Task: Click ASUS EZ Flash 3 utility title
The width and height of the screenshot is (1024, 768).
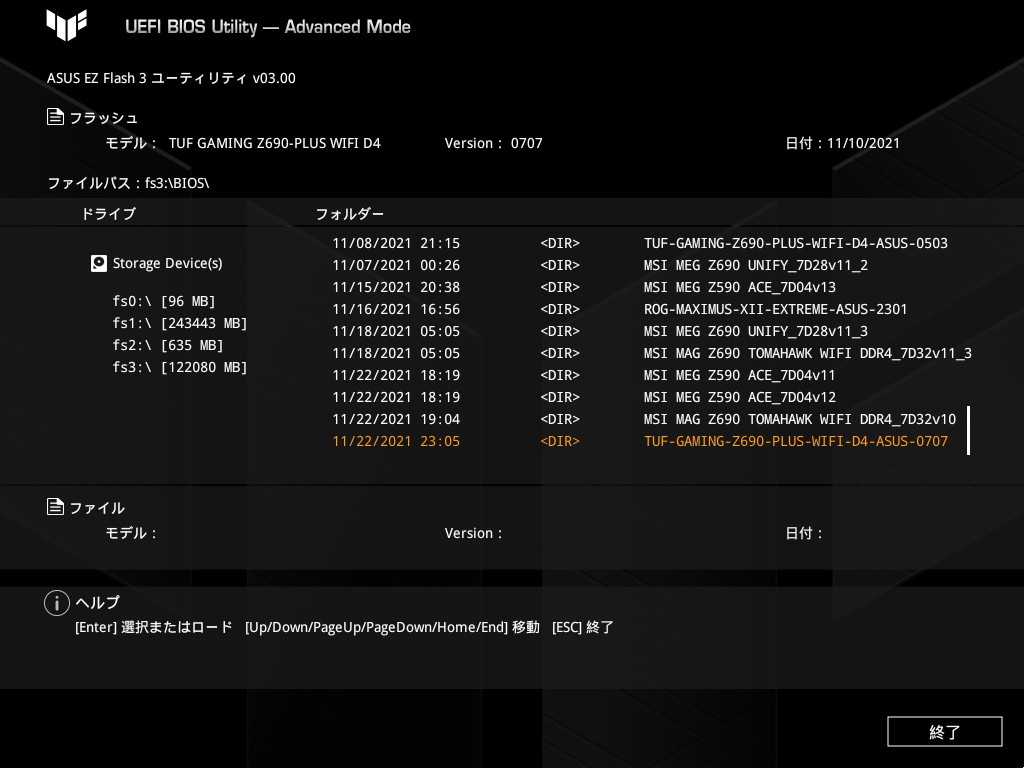Action: [x=171, y=78]
